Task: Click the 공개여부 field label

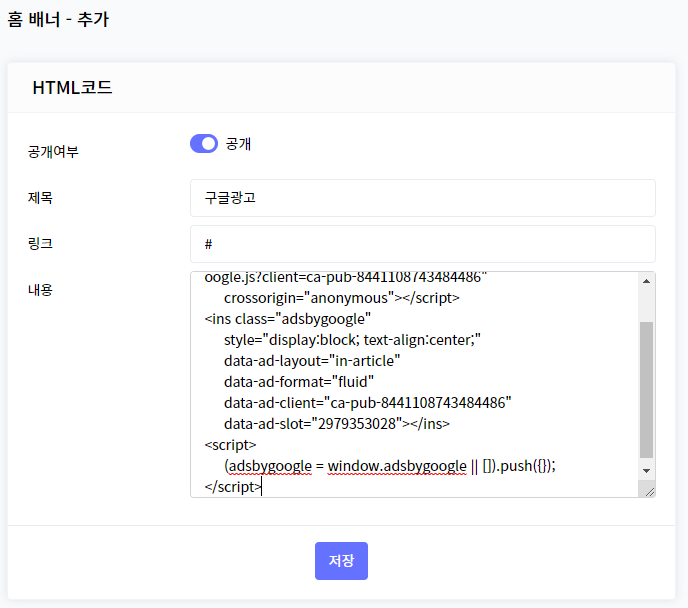Action: click(53, 151)
